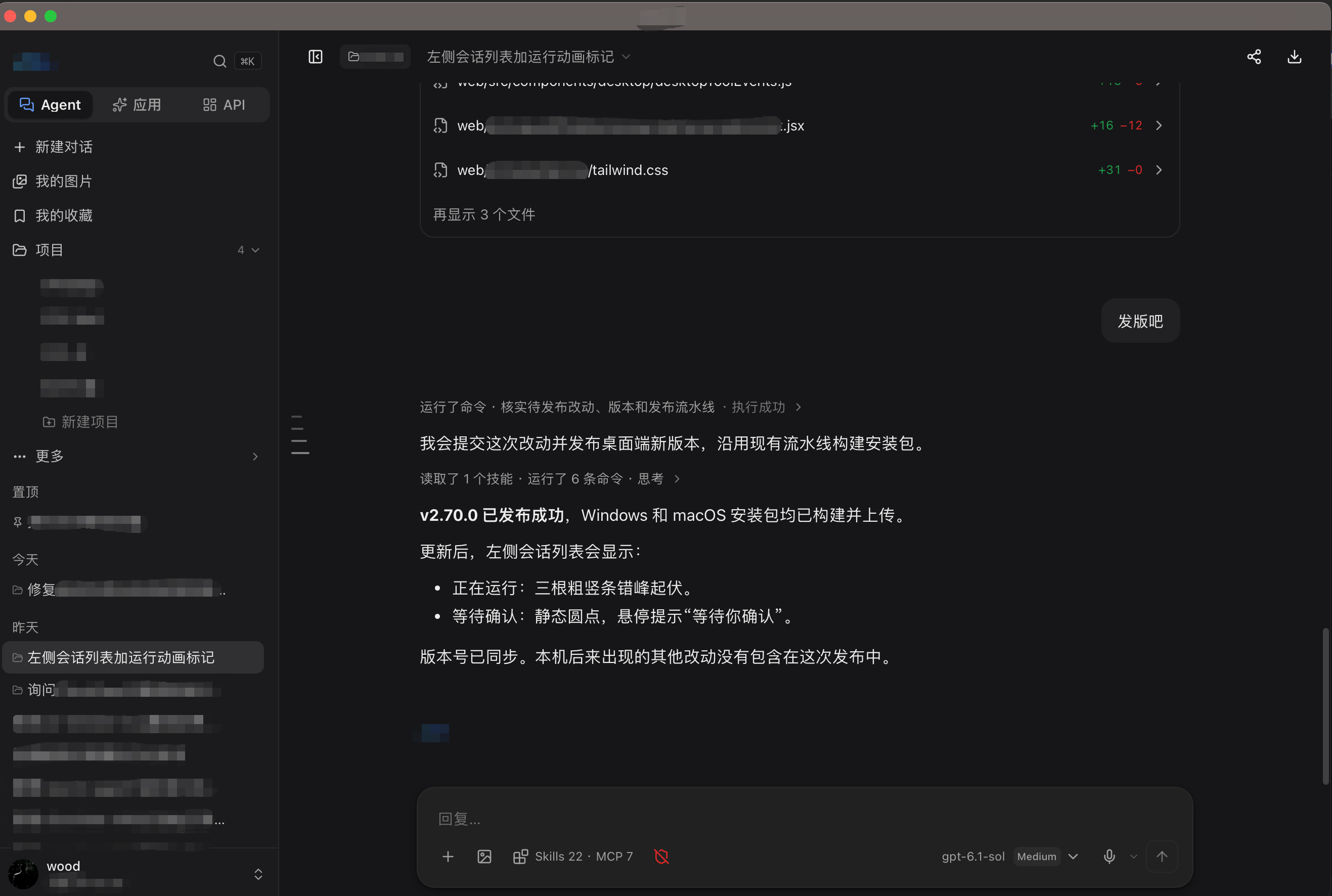
Task: Click the search magnifier icon in sidebar
Action: [219, 61]
